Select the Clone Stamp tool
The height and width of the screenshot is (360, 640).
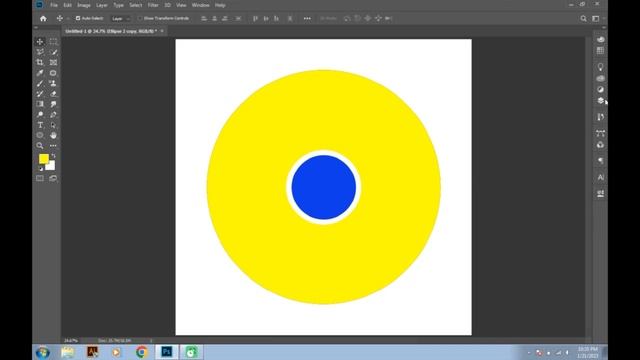(53, 83)
